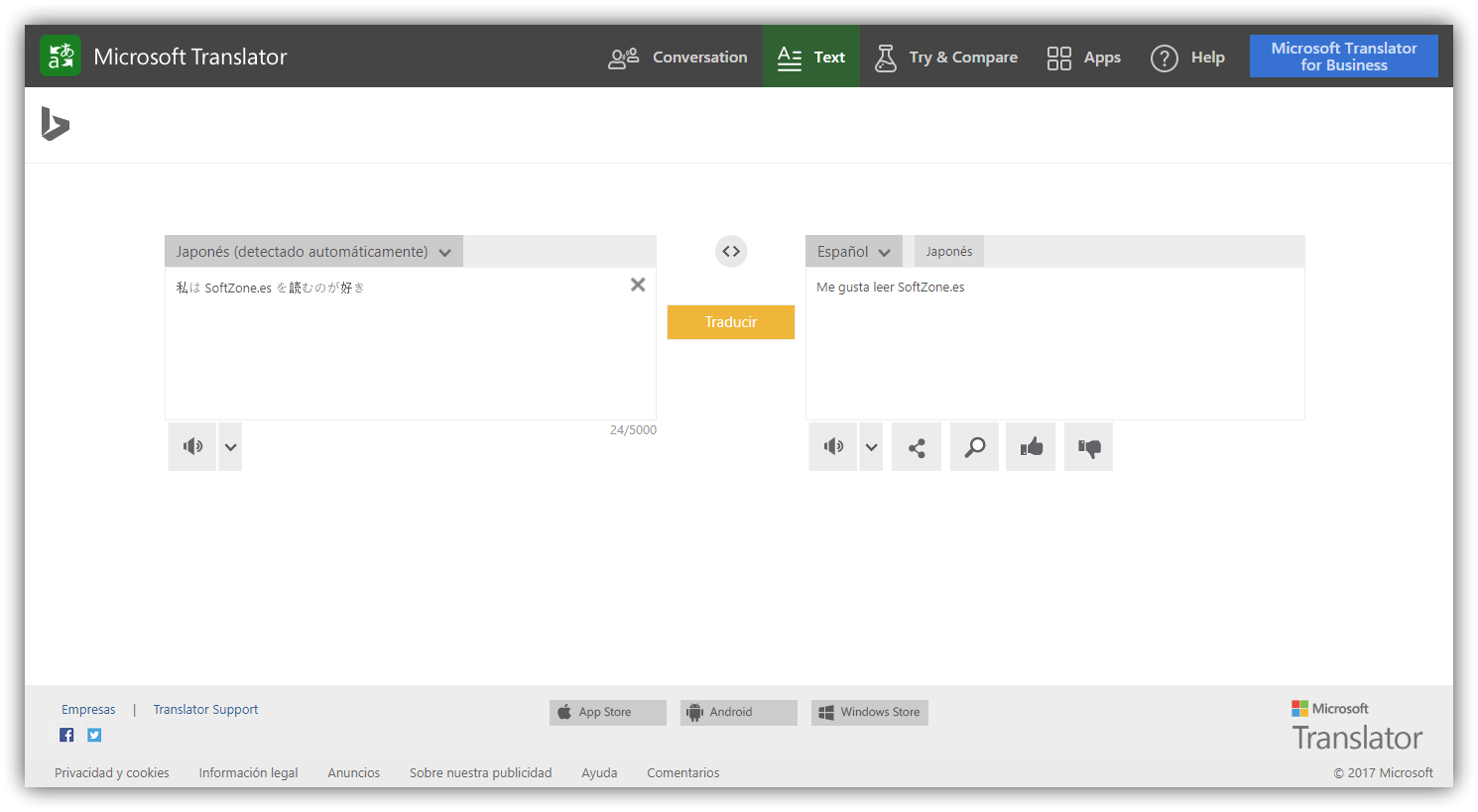This screenshot has height=812, width=1478.
Task: Open Privacidad y cookies link
Action: 112,773
